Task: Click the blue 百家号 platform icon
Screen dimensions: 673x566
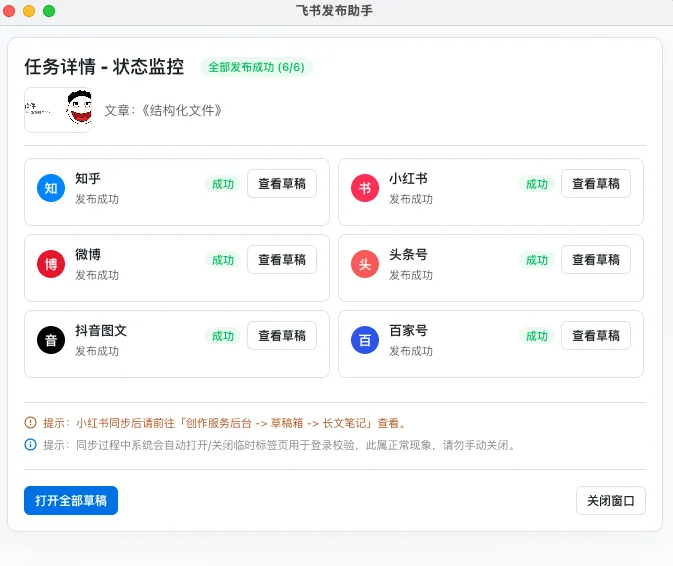Action: 365,340
